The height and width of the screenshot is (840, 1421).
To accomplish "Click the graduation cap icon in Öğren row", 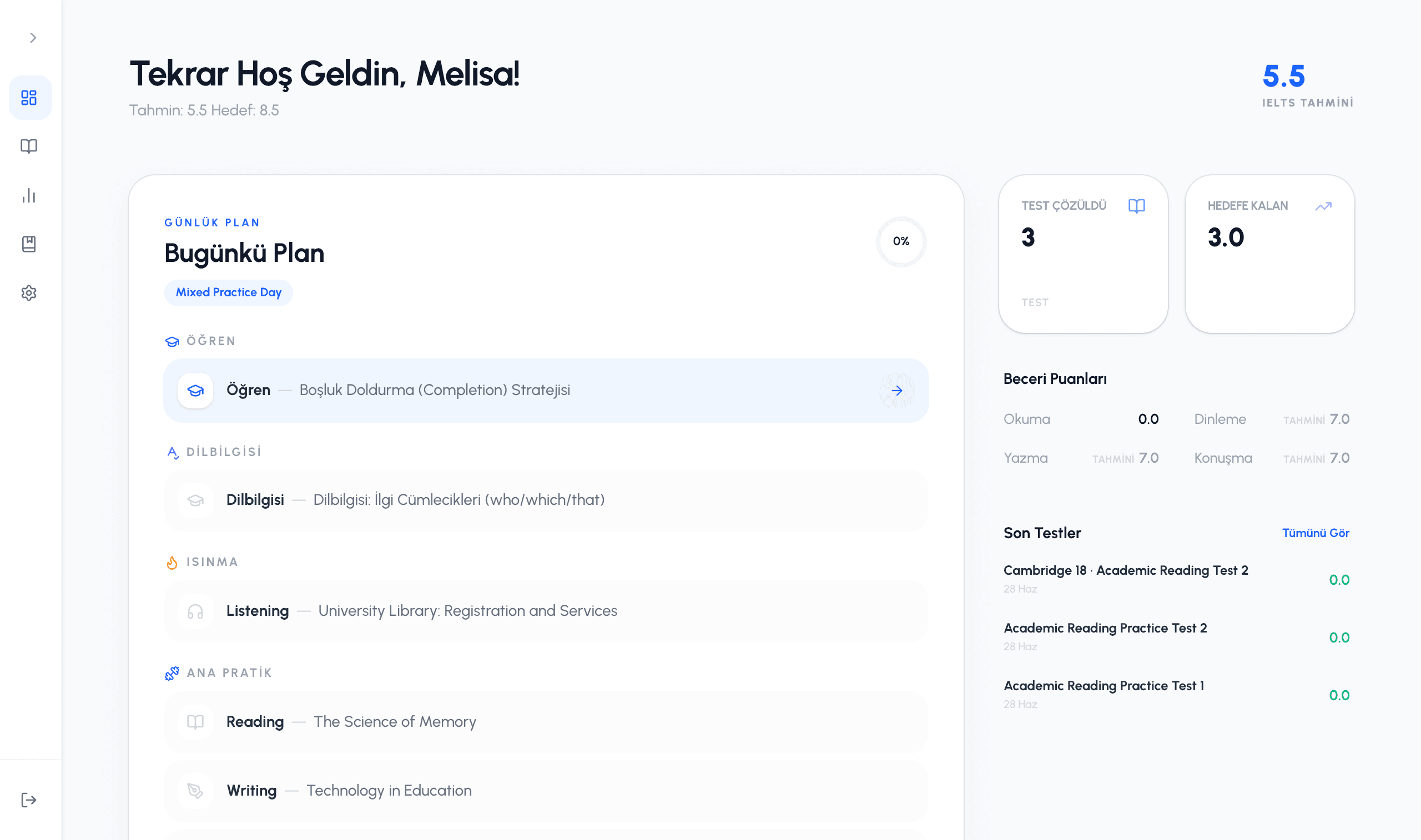I will [x=195, y=391].
